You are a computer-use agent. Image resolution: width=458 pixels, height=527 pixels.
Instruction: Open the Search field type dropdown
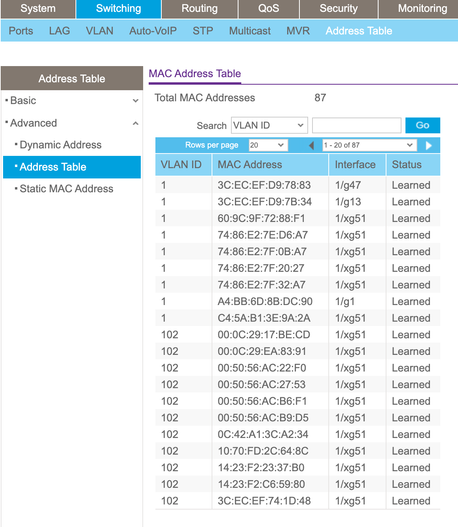click(269, 125)
